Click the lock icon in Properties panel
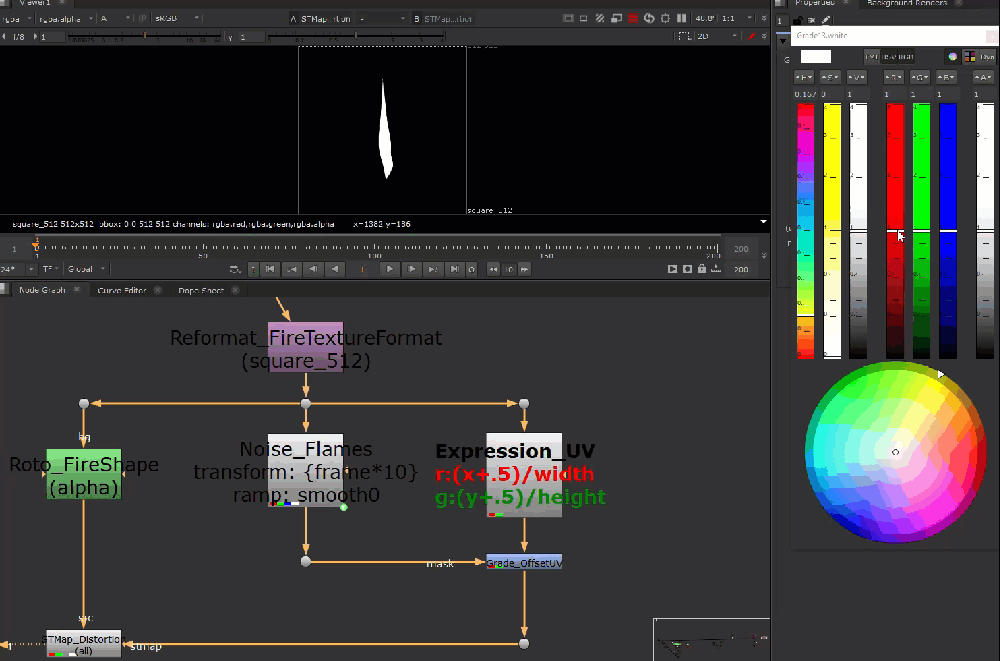1000x661 pixels. point(797,20)
